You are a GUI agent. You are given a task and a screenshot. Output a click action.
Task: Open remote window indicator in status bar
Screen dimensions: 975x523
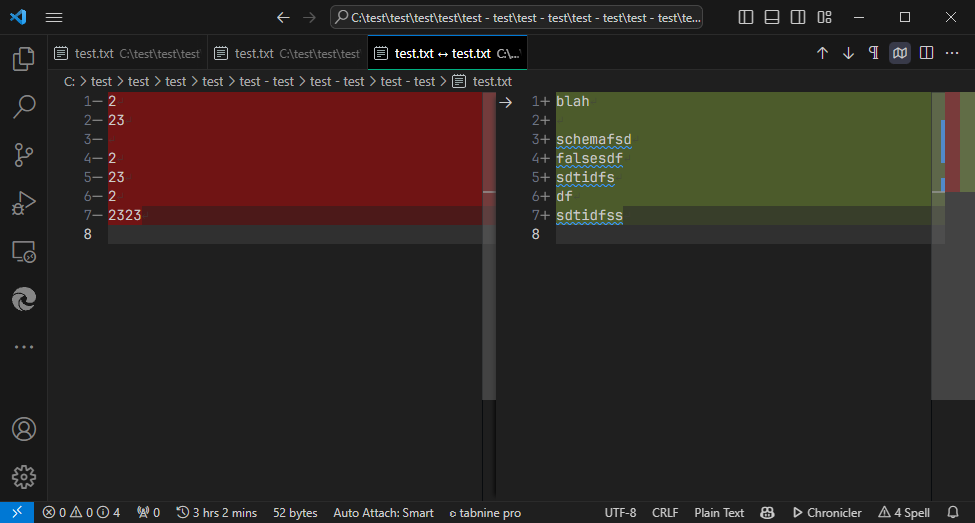17,512
